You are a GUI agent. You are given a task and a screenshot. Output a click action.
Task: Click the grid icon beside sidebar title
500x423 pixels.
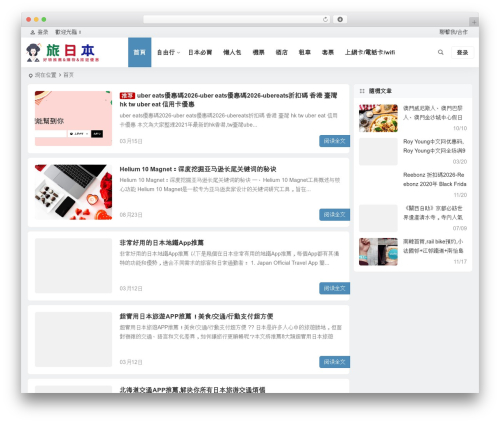click(x=362, y=91)
